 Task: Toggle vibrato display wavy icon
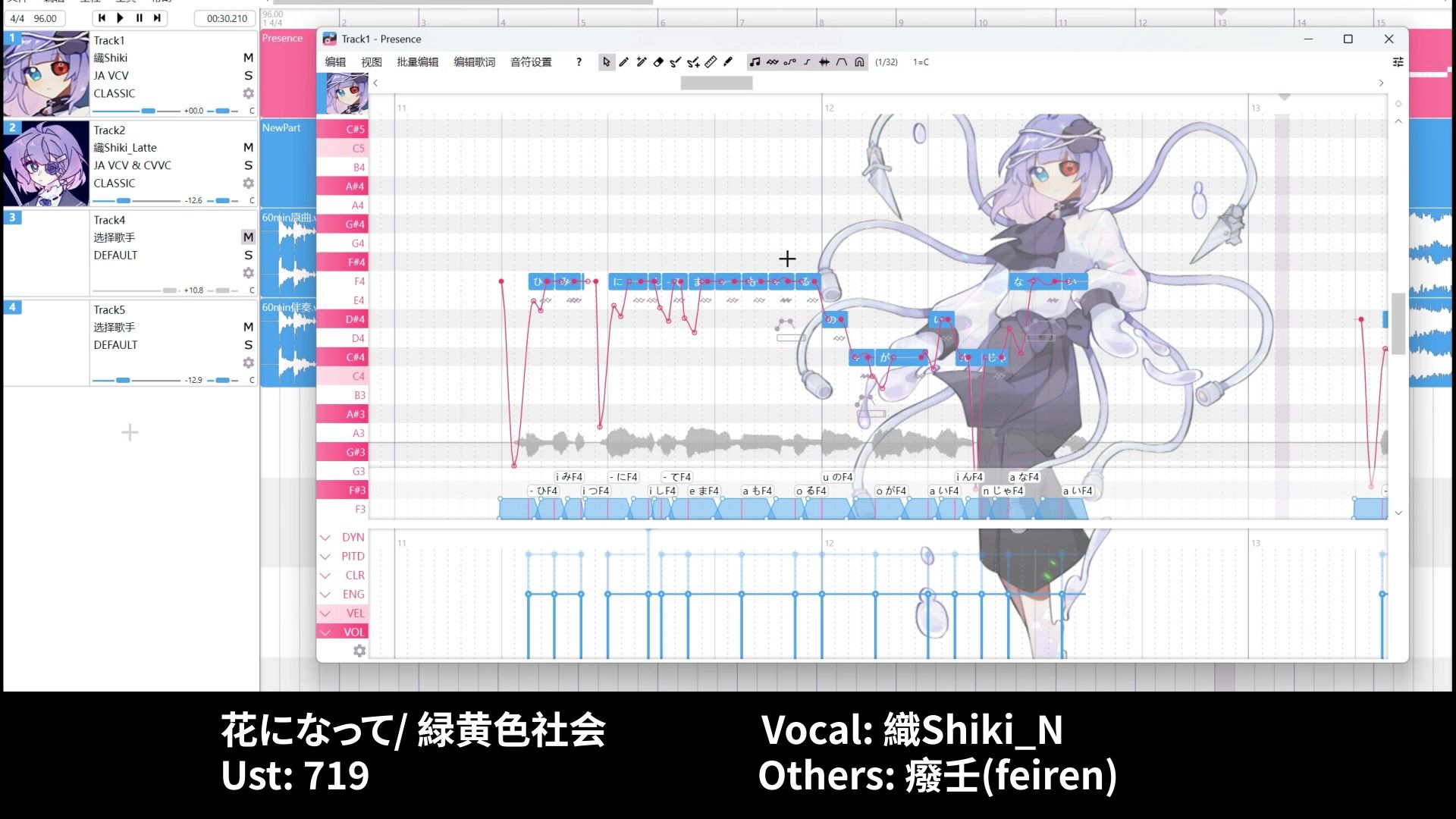(772, 62)
